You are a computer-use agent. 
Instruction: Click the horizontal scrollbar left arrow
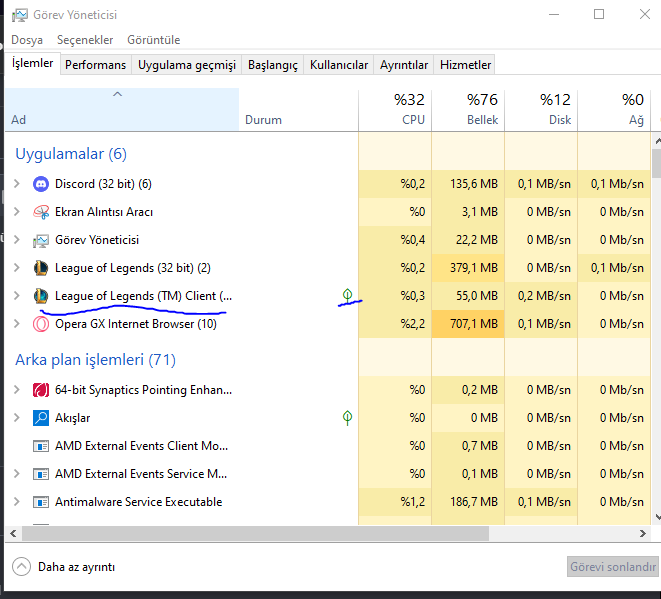pos(13,533)
